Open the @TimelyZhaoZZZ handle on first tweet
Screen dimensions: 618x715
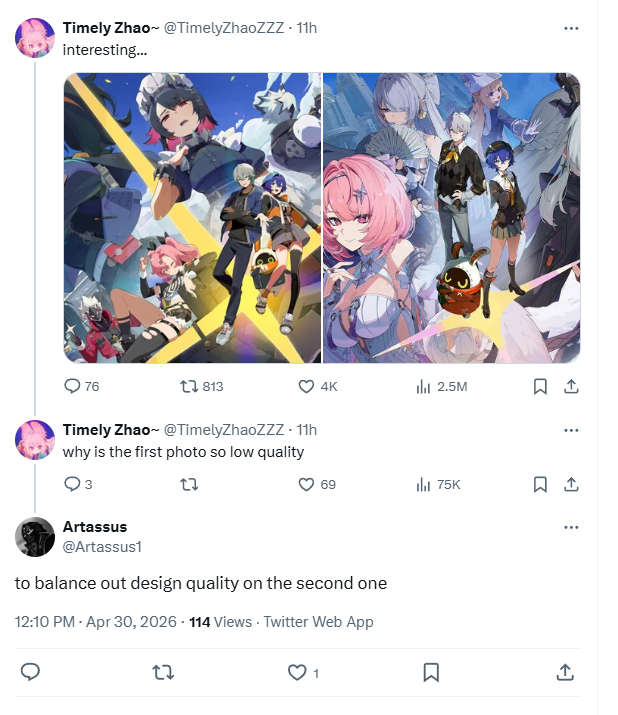click(223, 28)
